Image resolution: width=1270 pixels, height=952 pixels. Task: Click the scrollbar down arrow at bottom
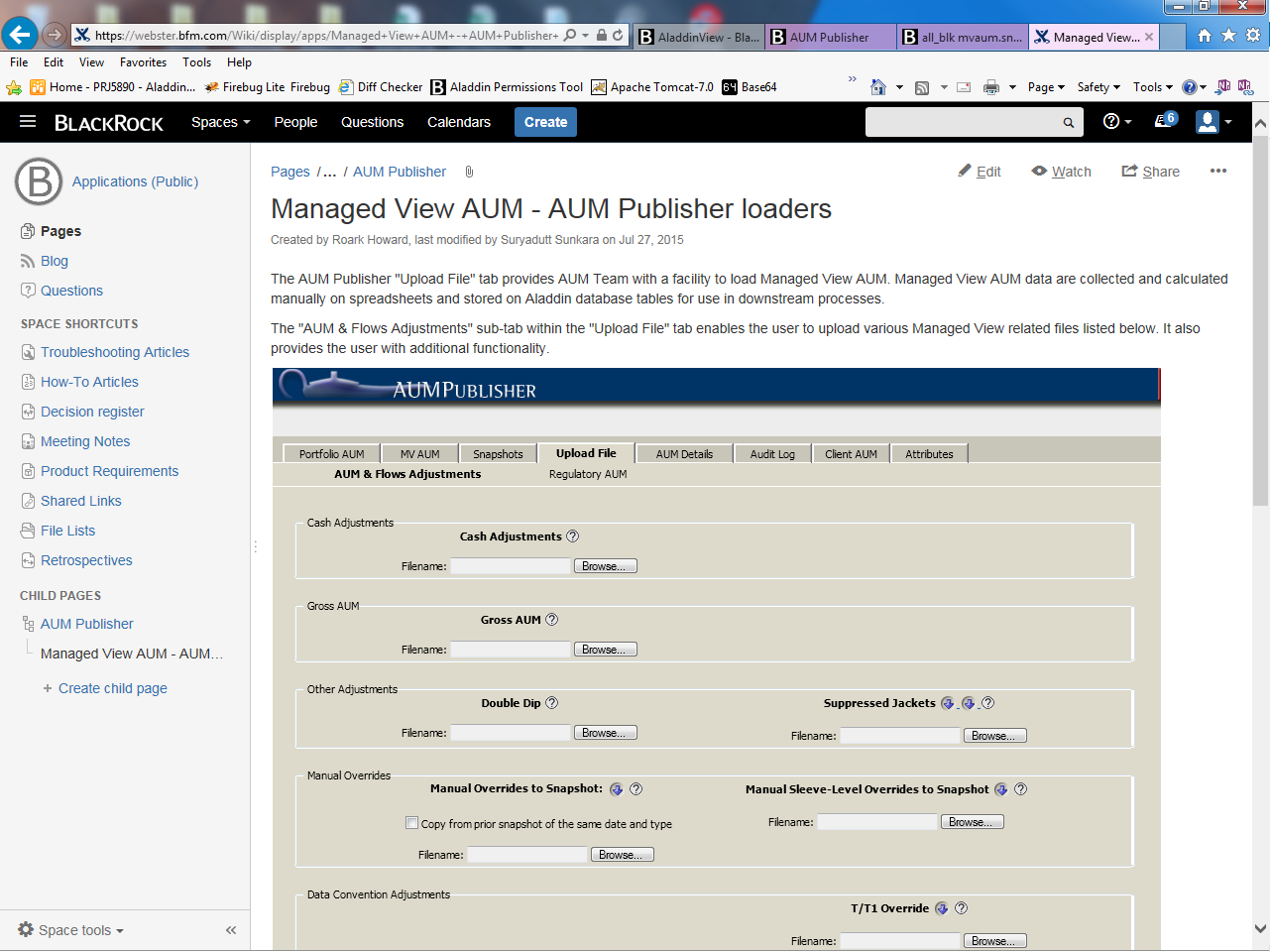pos(1260,929)
